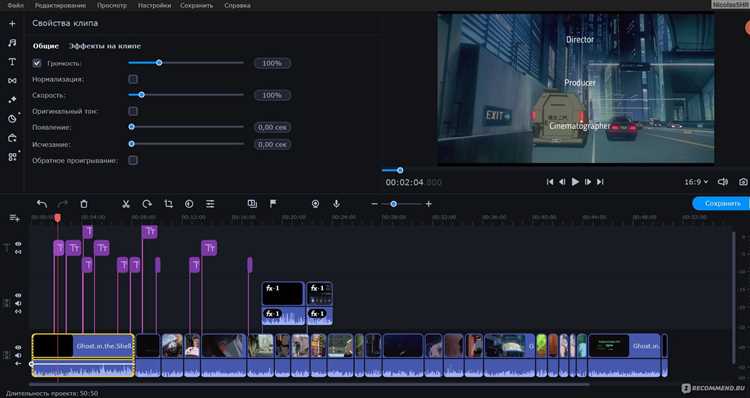Click the red playhead marker on ruler
This screenshot has width=750, height=398.
coord(57,218)
